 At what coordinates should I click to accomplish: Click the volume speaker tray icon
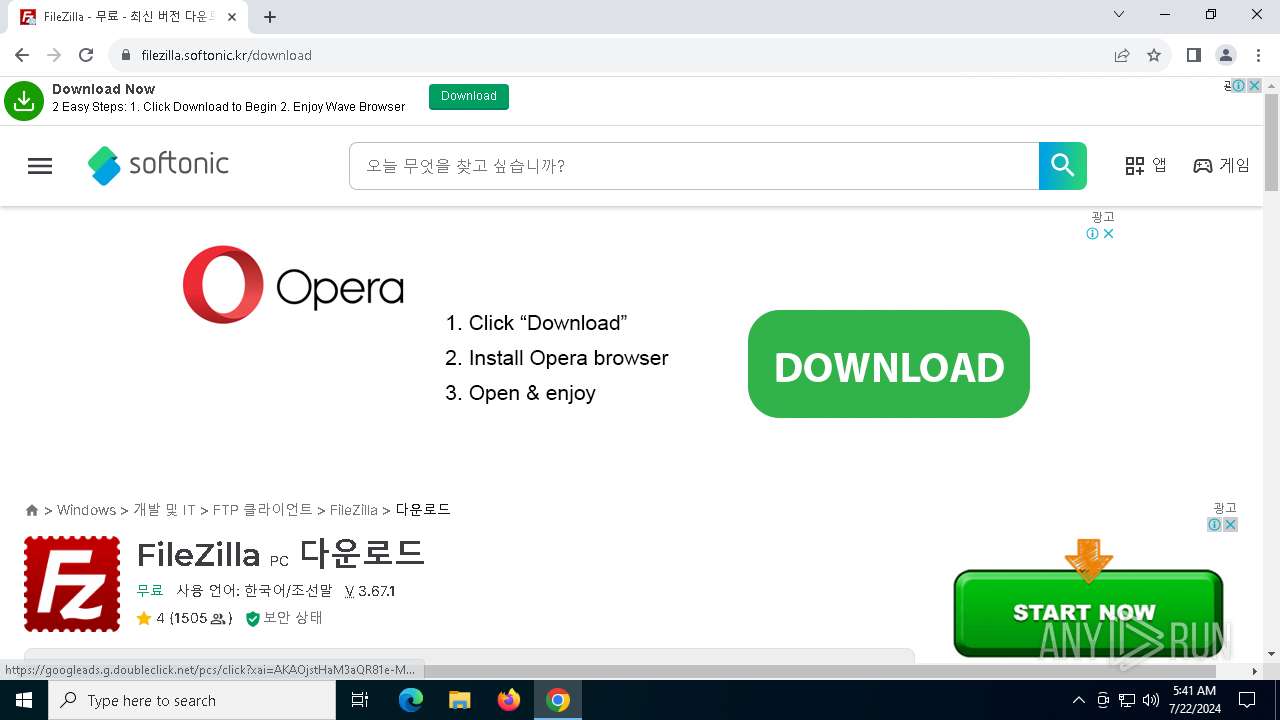point(1151,700)
